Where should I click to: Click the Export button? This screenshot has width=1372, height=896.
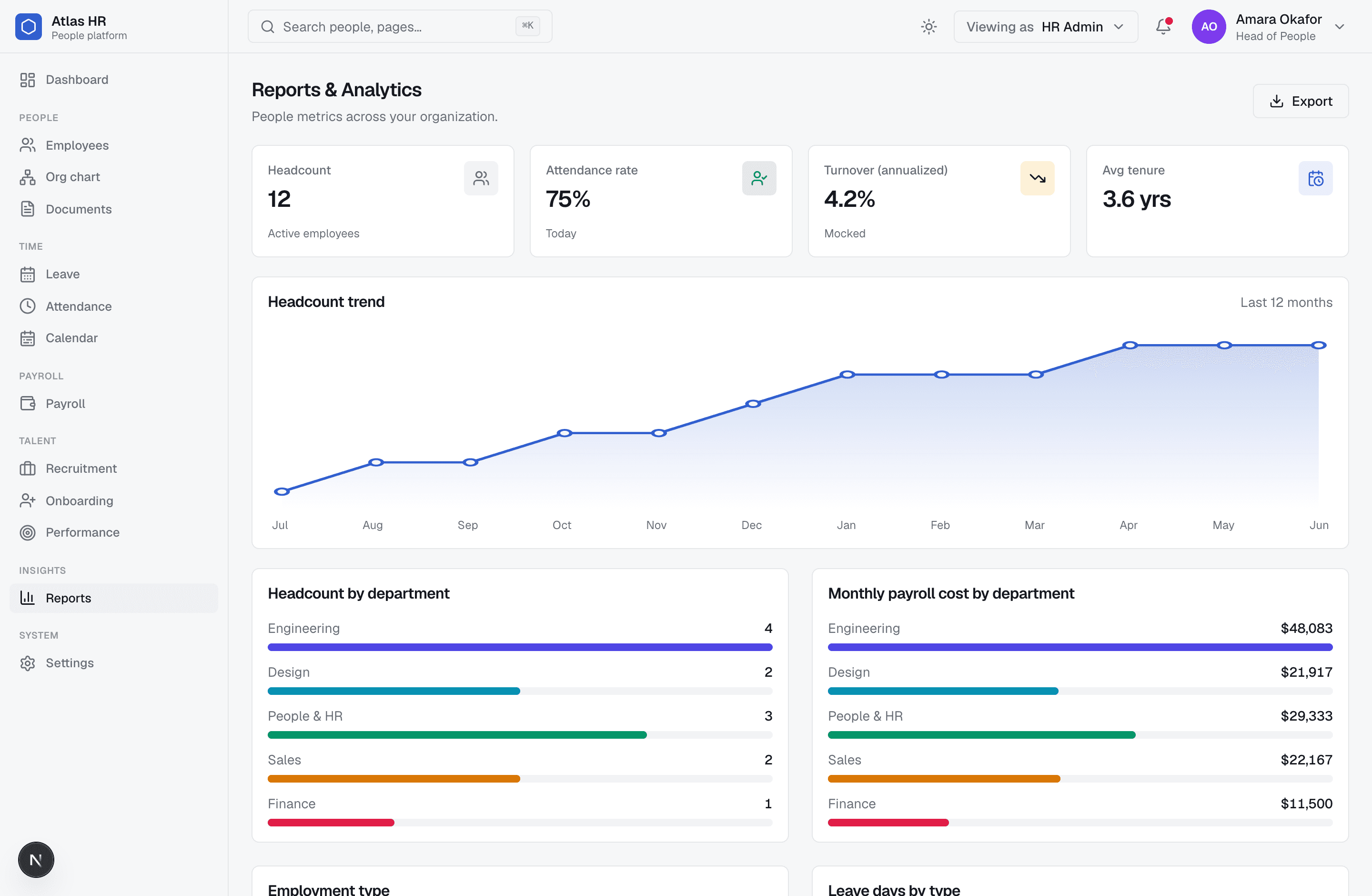(x=1300, y=102)
